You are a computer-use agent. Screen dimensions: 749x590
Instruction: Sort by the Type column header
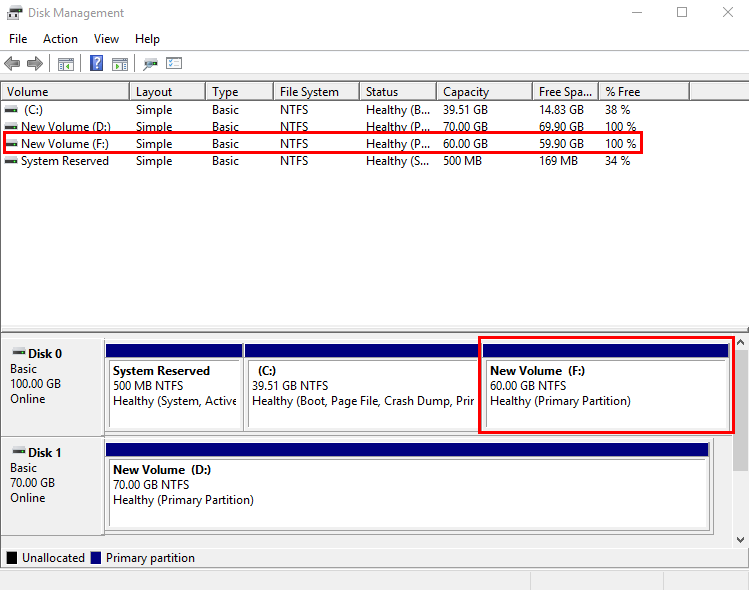240,92
